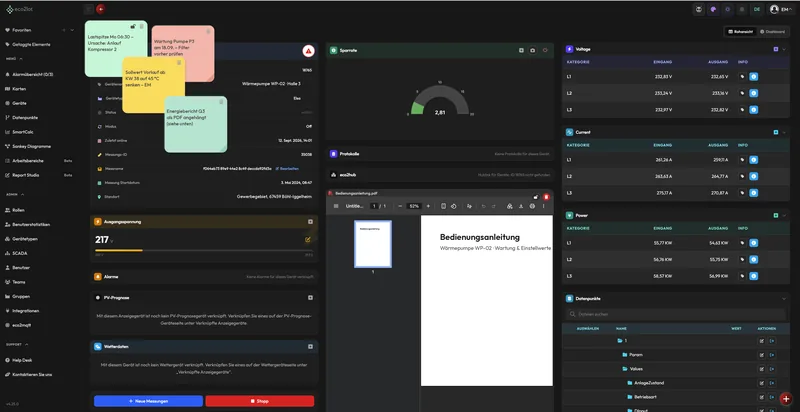Collapse the Current panel chevron

point(784,132)
